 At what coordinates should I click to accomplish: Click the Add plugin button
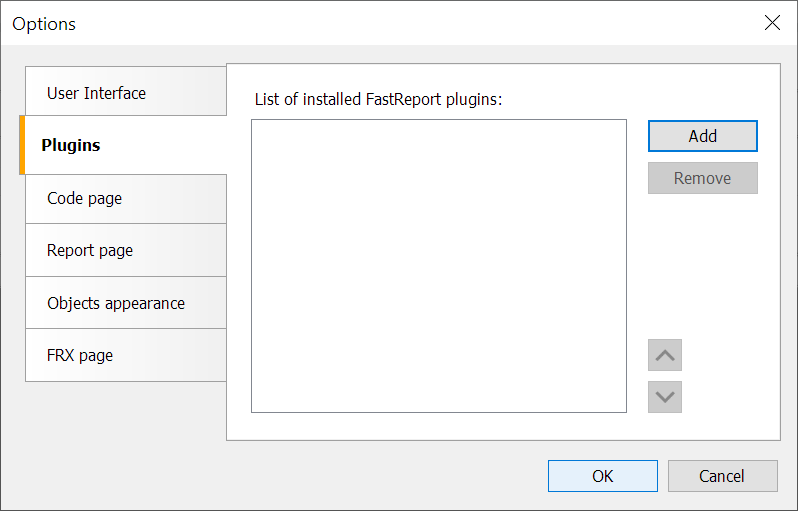pos(702,136)
